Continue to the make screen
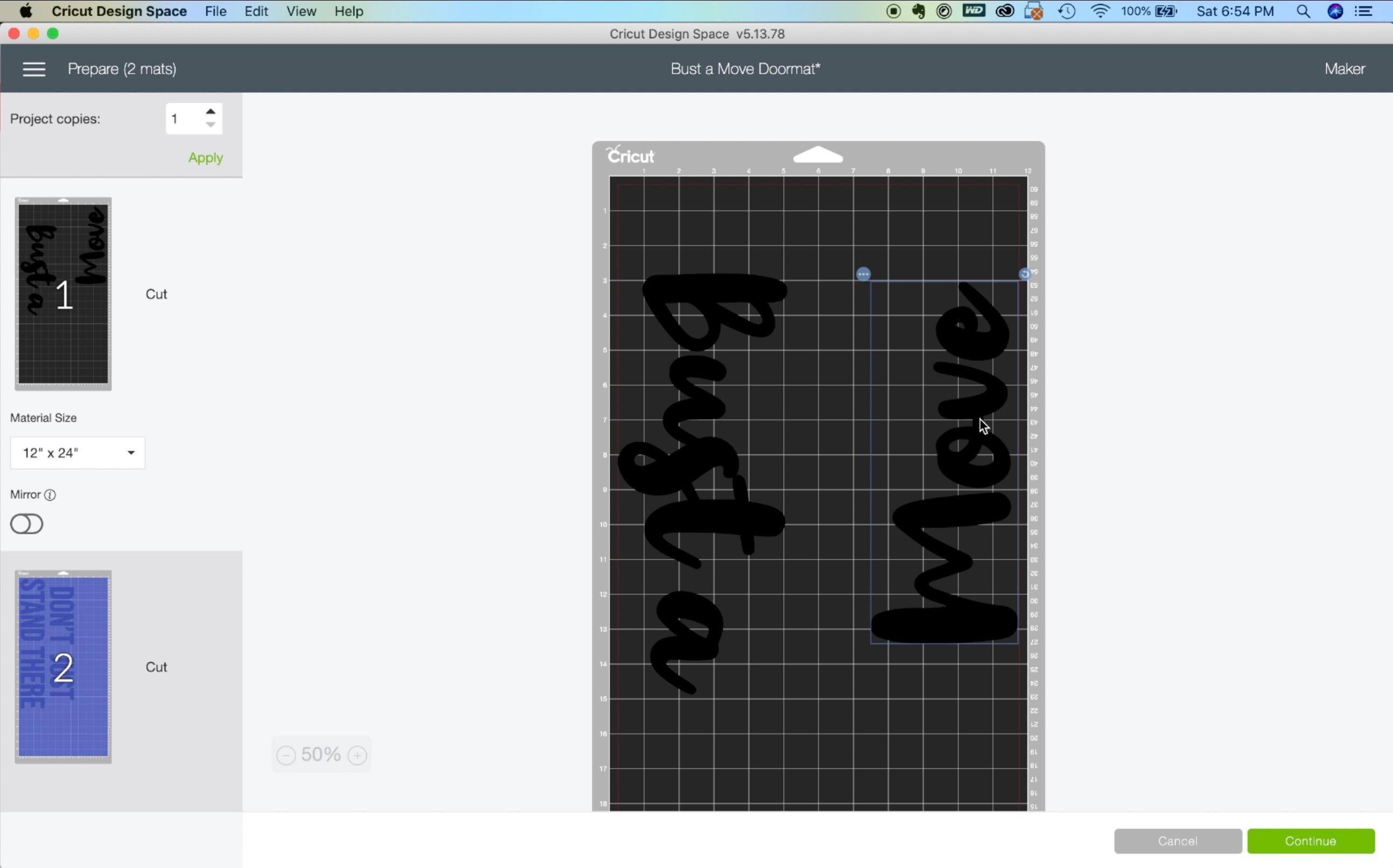 click(1310, 841)
